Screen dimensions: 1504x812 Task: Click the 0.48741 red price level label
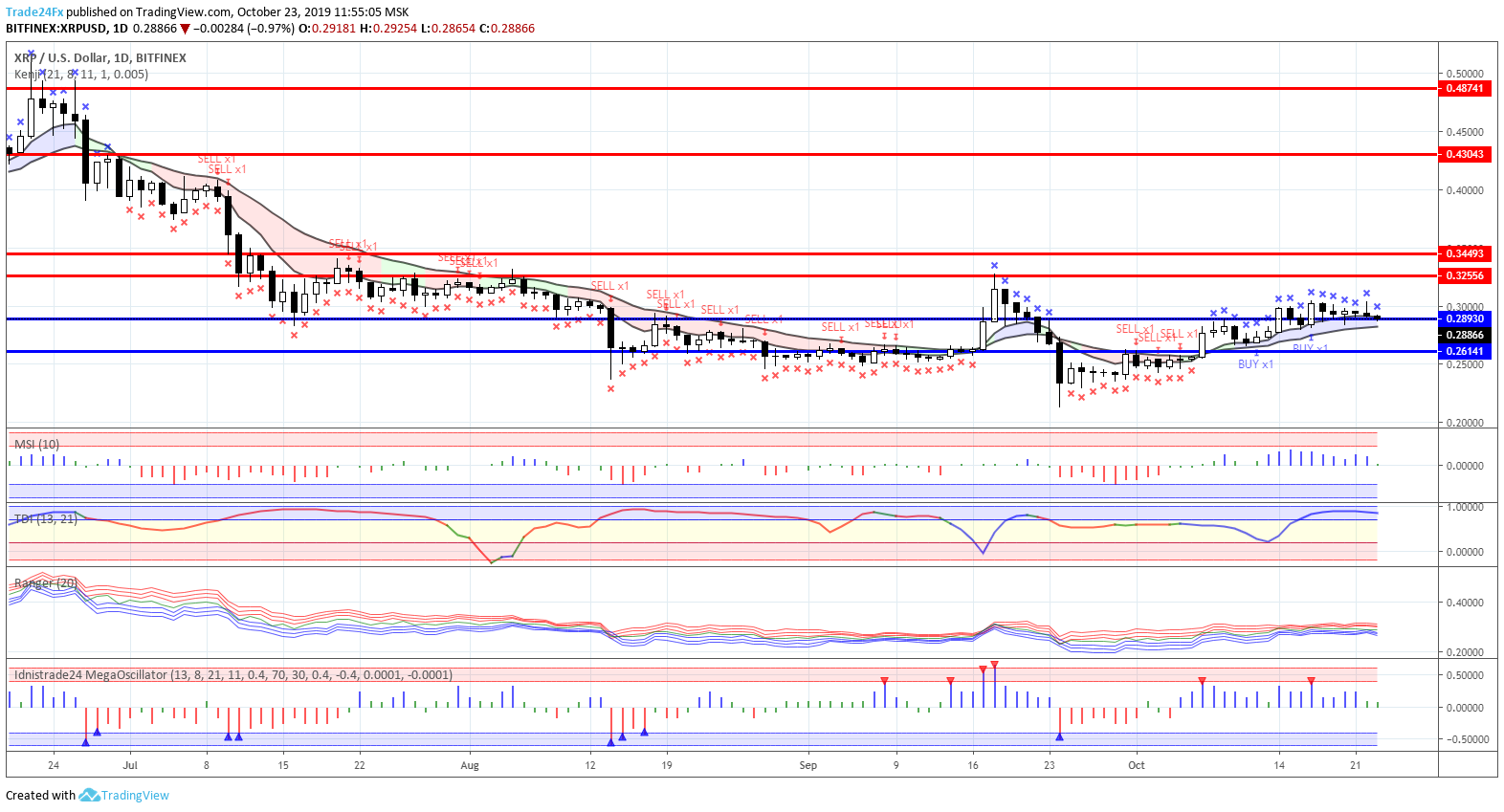[x=1465, y=88]
